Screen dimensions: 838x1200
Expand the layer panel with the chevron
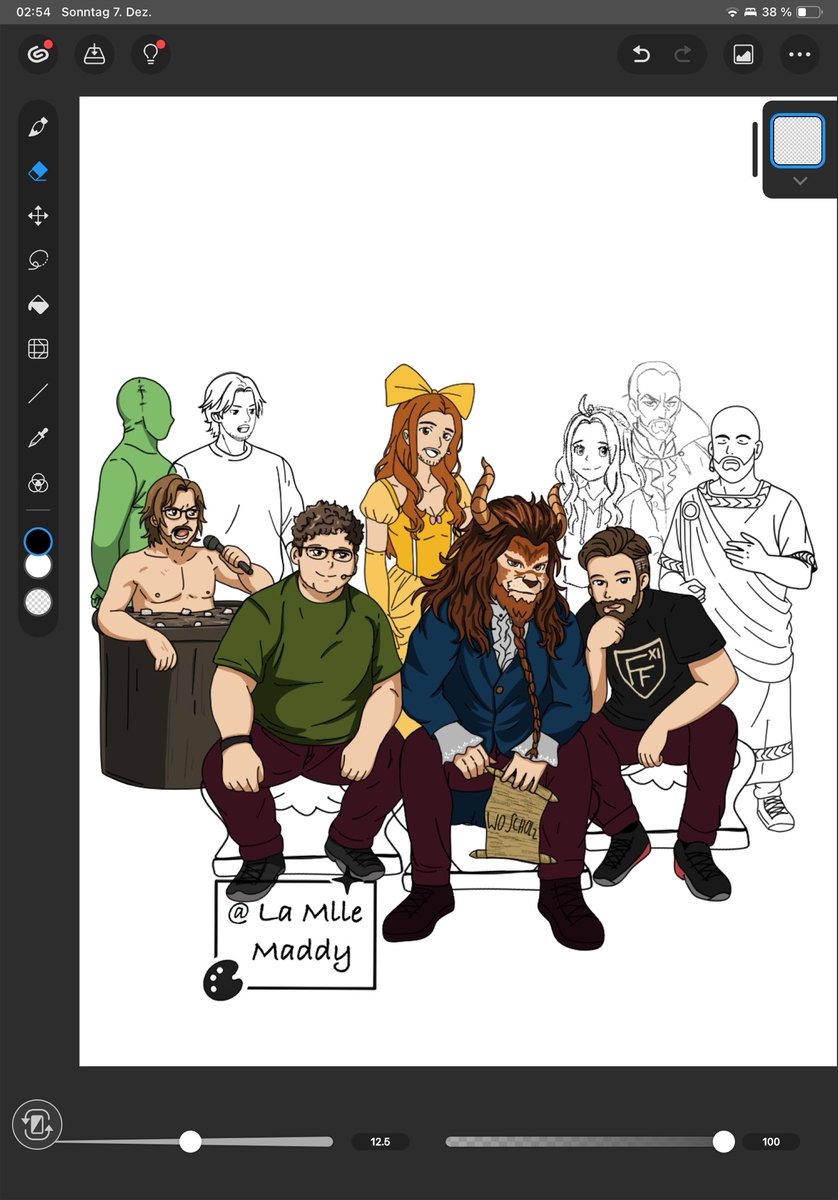pyautogui.click(x=799, y=180)
